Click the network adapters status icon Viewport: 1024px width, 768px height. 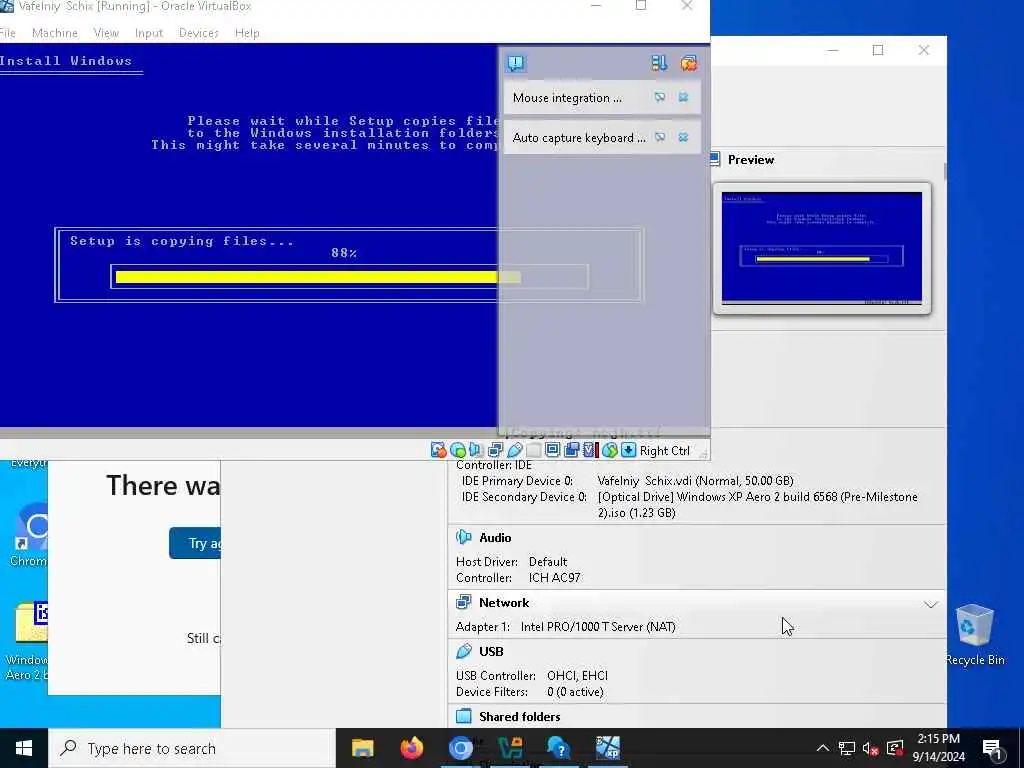coord(495,450)
